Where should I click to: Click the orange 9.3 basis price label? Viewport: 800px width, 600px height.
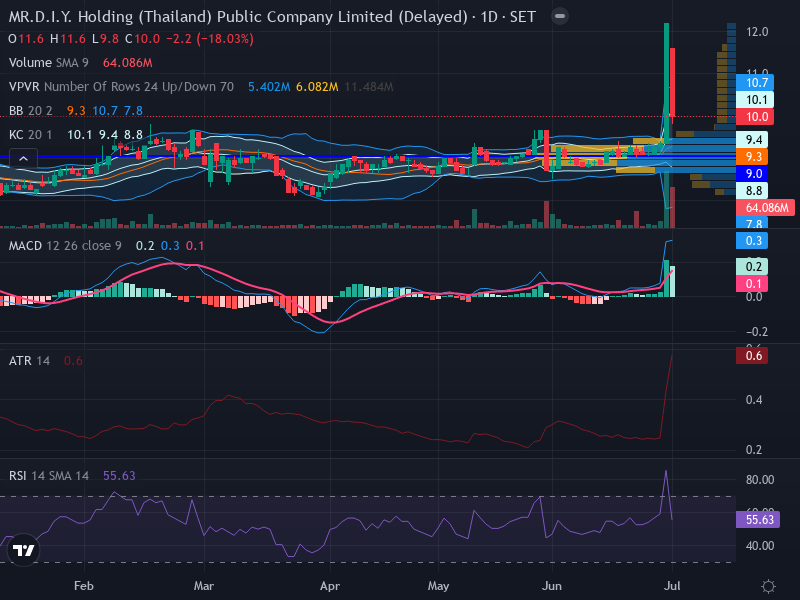[752, 157]
